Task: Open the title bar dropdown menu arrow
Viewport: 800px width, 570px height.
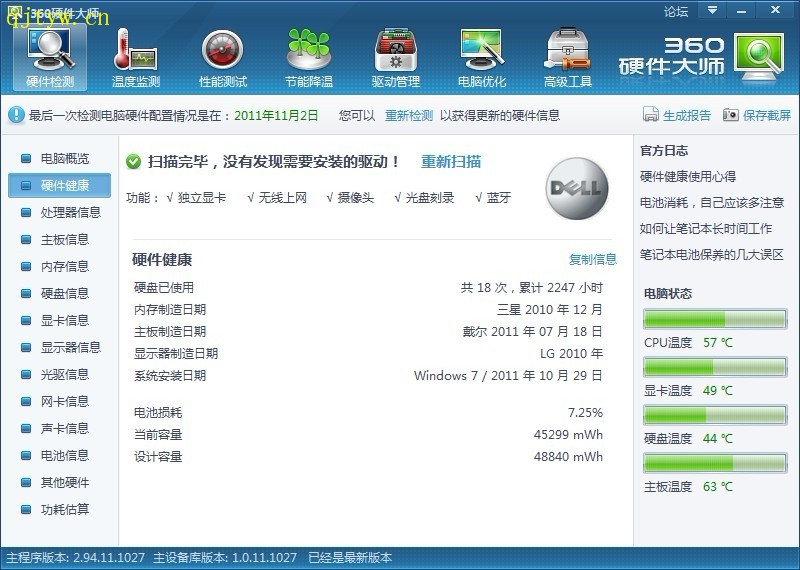Action: point(712,10)
